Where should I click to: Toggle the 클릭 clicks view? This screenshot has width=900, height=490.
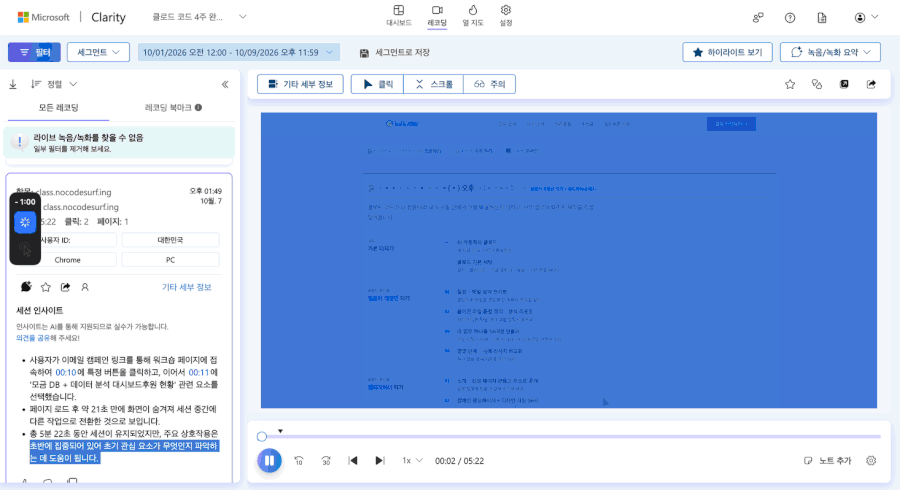(378, 84)
